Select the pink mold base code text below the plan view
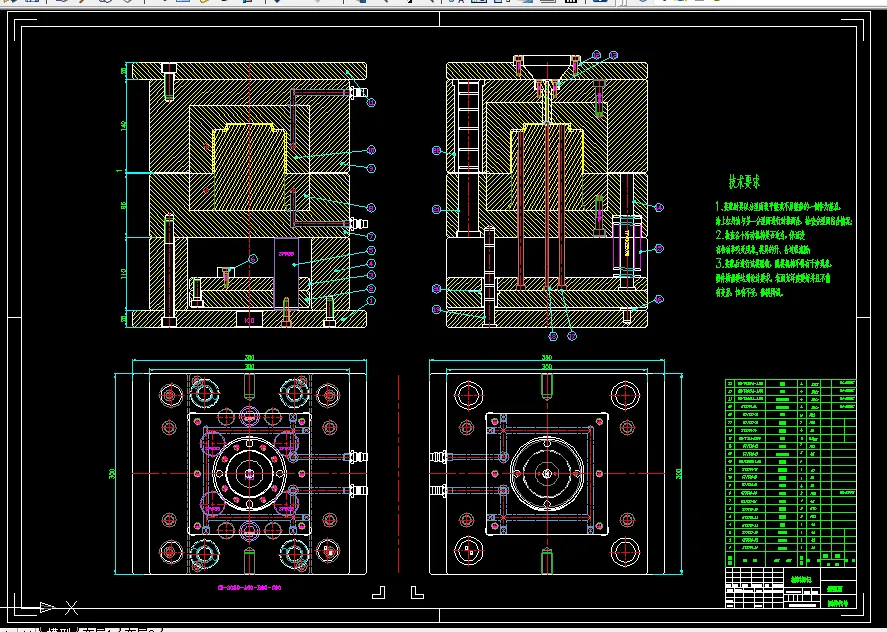This screenshot has height=632, width=887. [249, 587]
